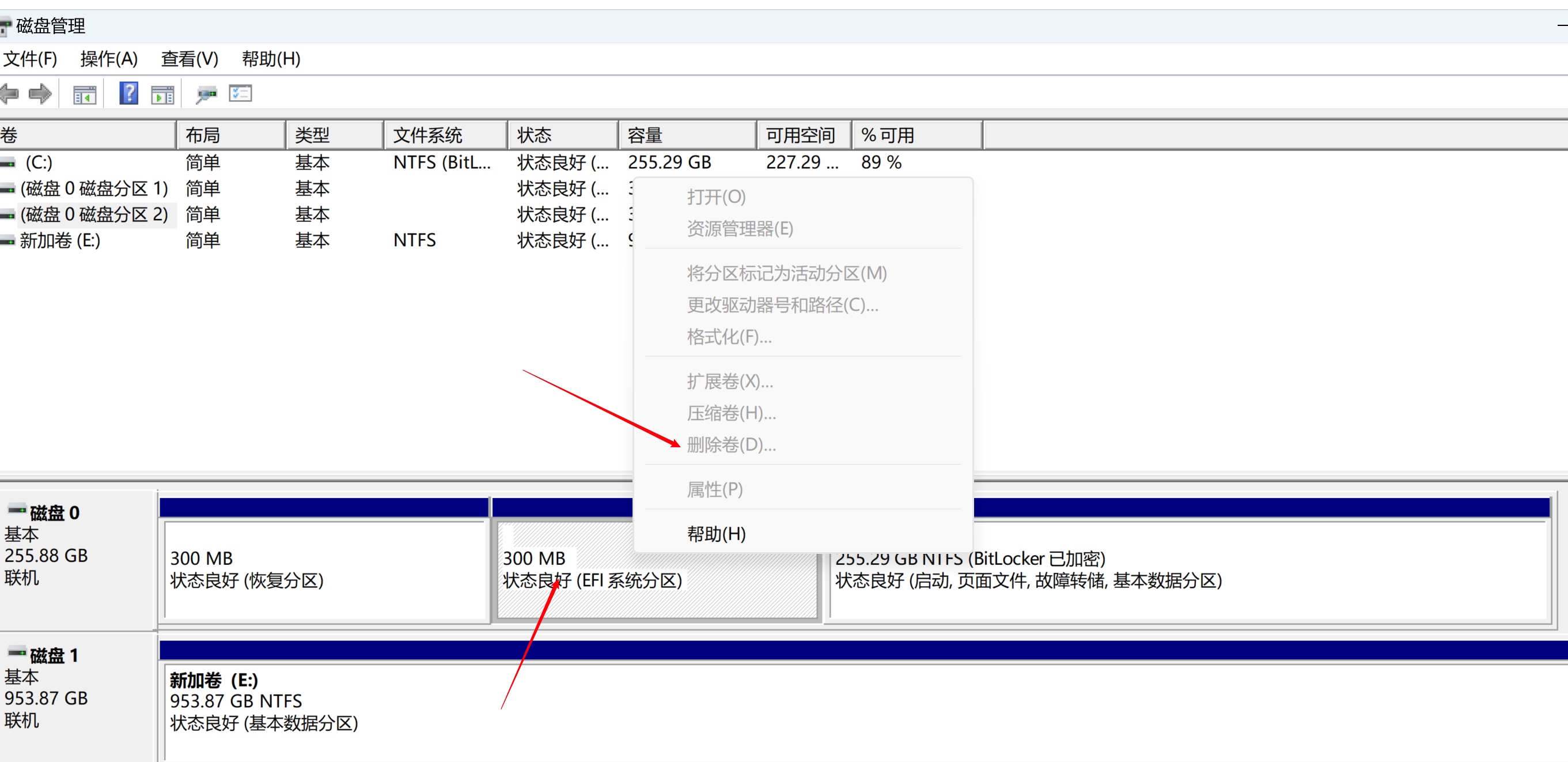Click the 磁盘 1 disk icon
This screenshot has height=762, width=1568.
(x=17, y=652)
